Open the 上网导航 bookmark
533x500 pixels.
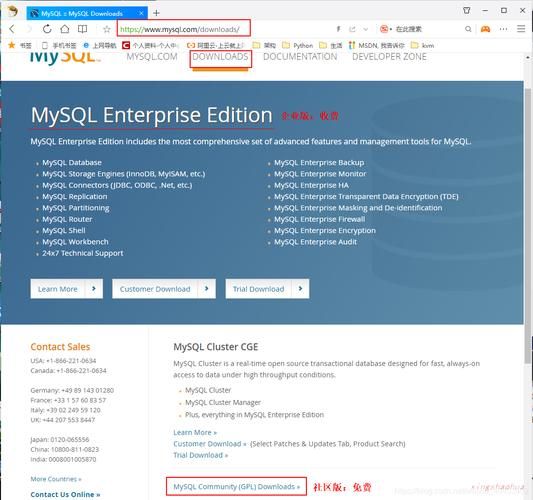pos(100,45)
